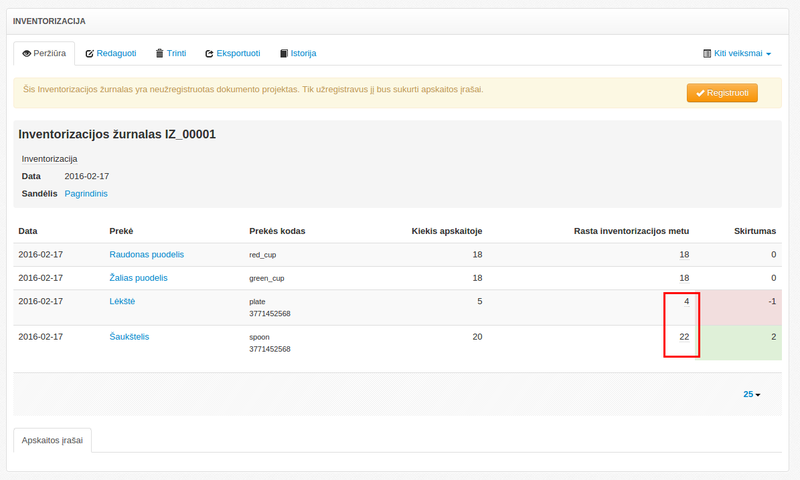
Task: Open the Lėkštė product link
Action: (x=122, y=300)
